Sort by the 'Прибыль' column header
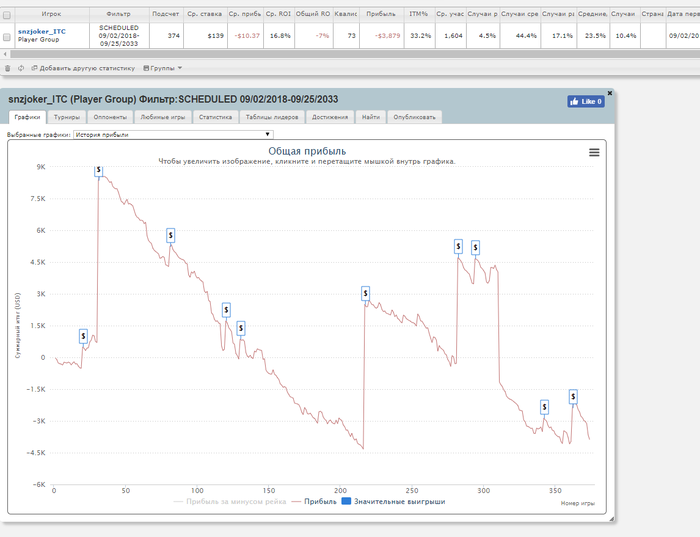Screen dimensions: 700x537 (x=381, y=14)
